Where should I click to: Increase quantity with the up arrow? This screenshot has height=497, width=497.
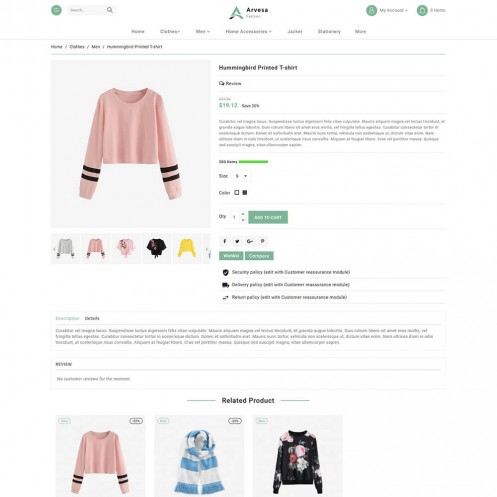(243, 214)
